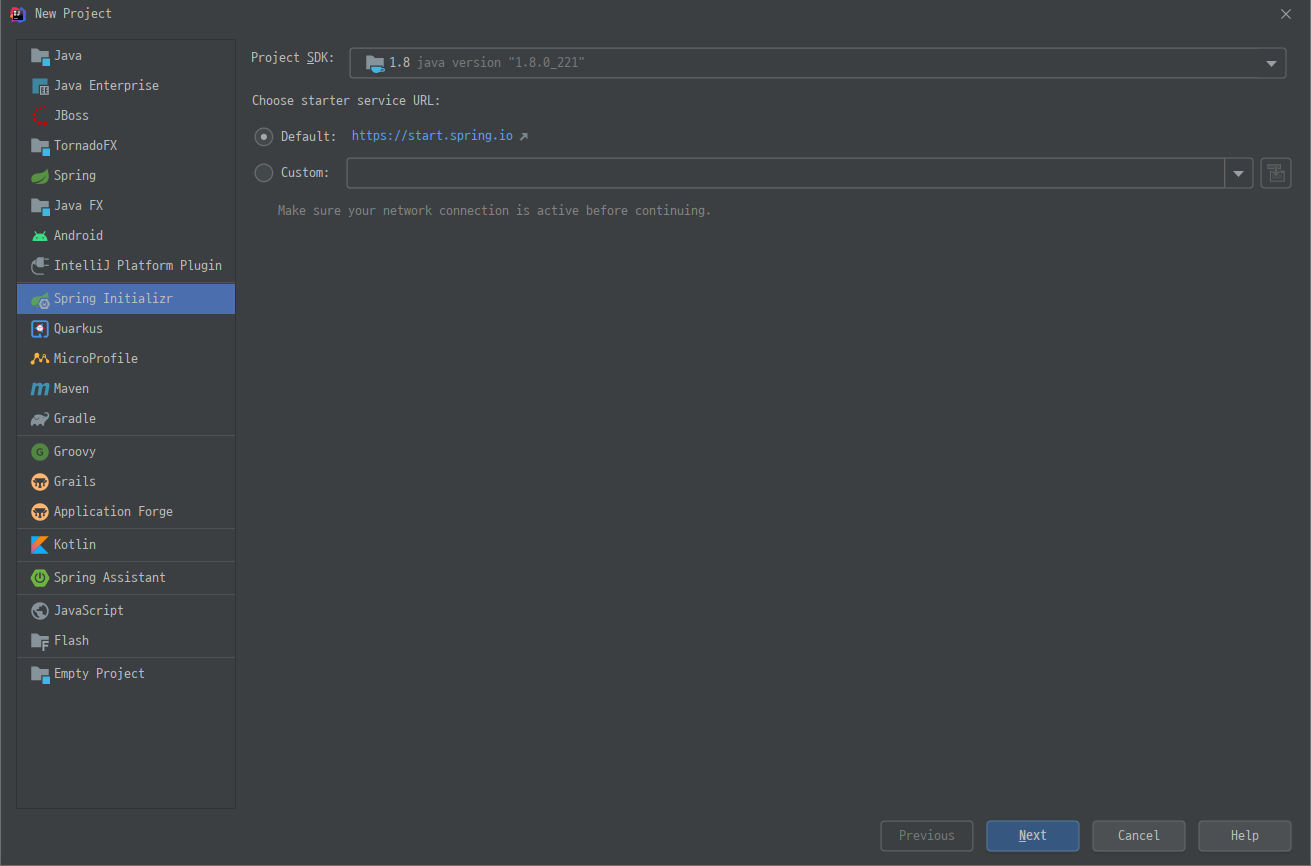Image resolution: width=1311 pixels, height=866 pixels.
Task: Choose Maven project type label
Action: (x=71, y=389)
